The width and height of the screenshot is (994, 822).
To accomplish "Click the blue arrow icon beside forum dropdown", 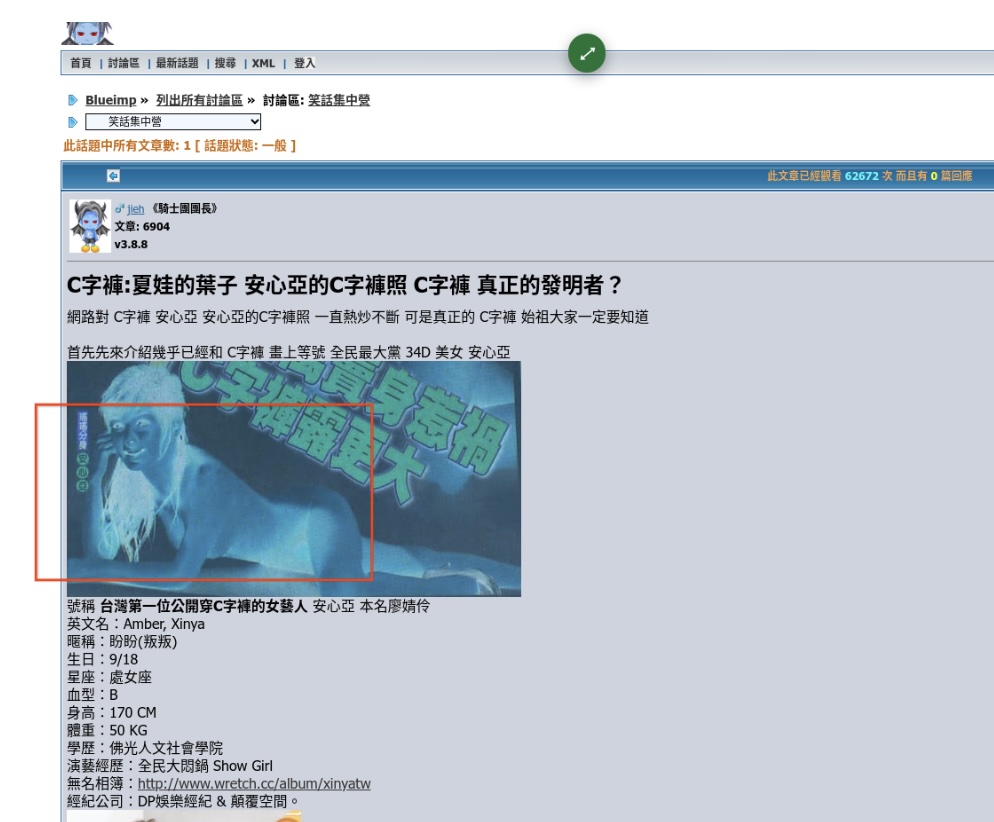I will (72, 122).
